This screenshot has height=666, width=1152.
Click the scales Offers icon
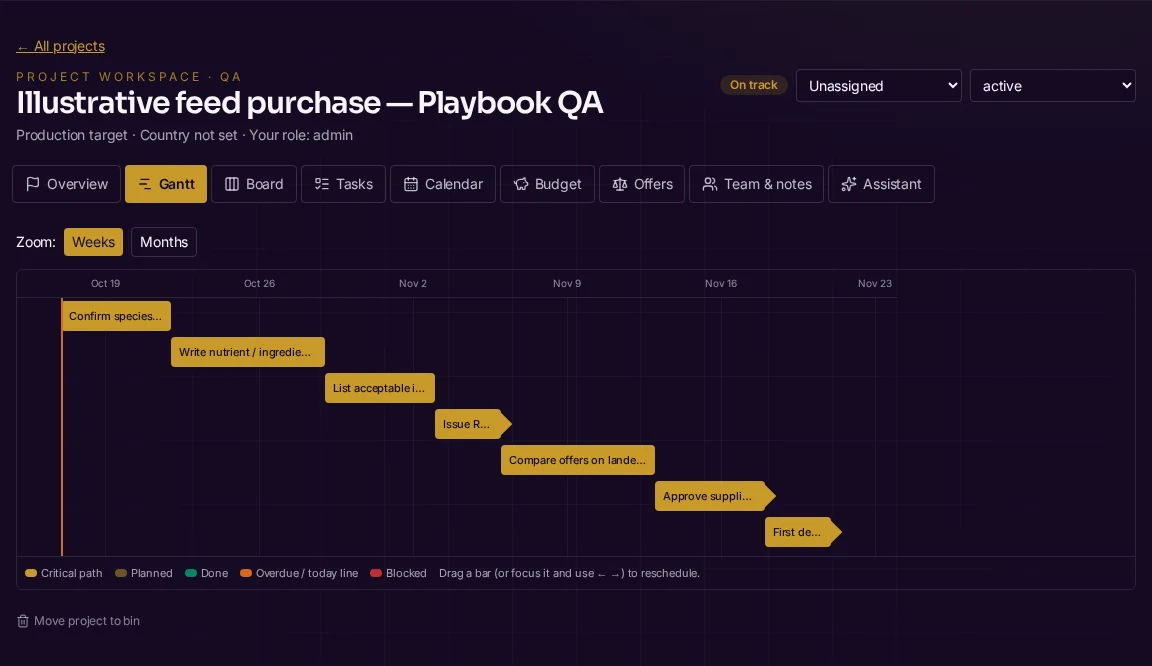coord(619,184)
